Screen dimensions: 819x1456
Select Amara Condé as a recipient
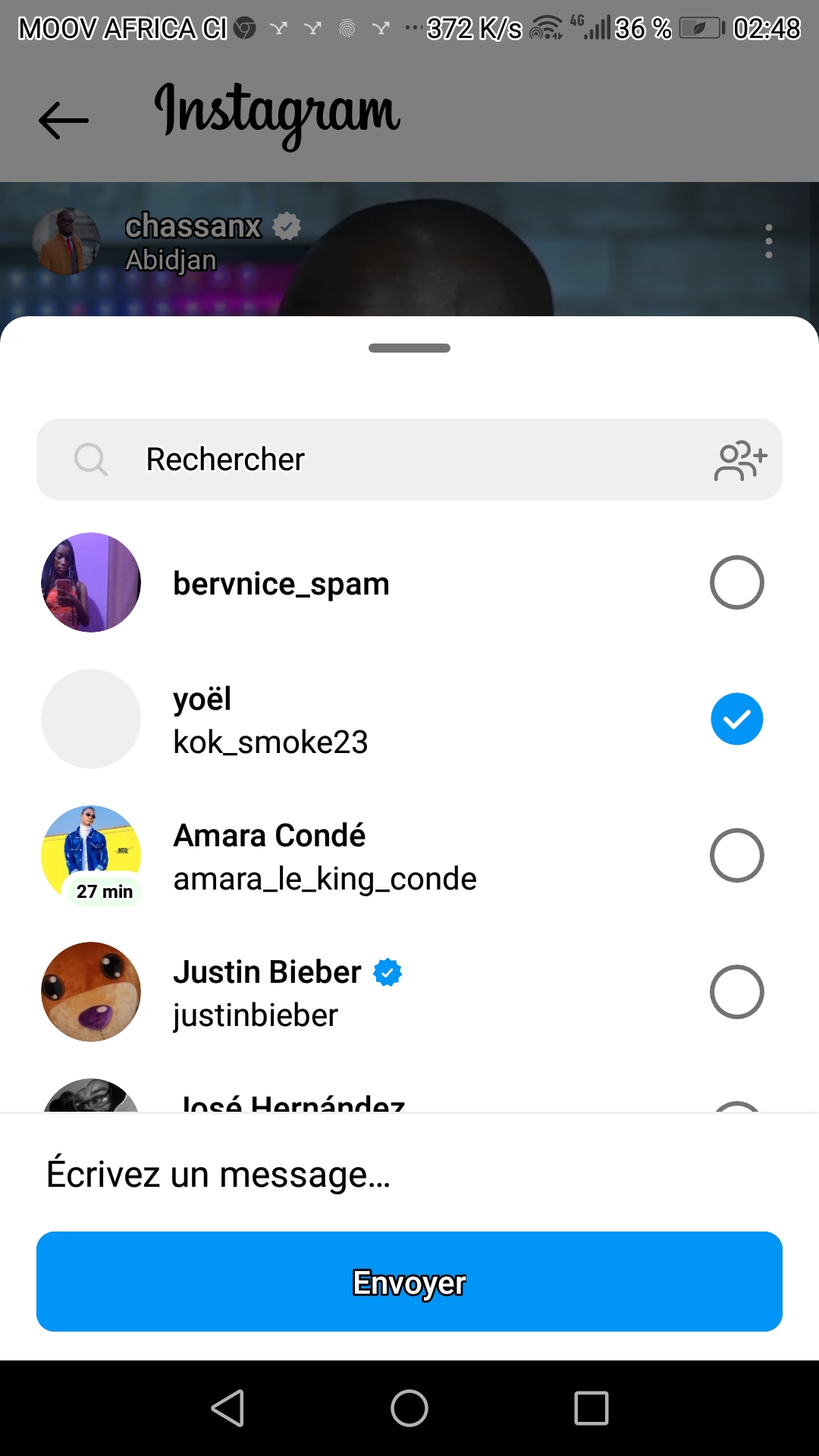736,855
